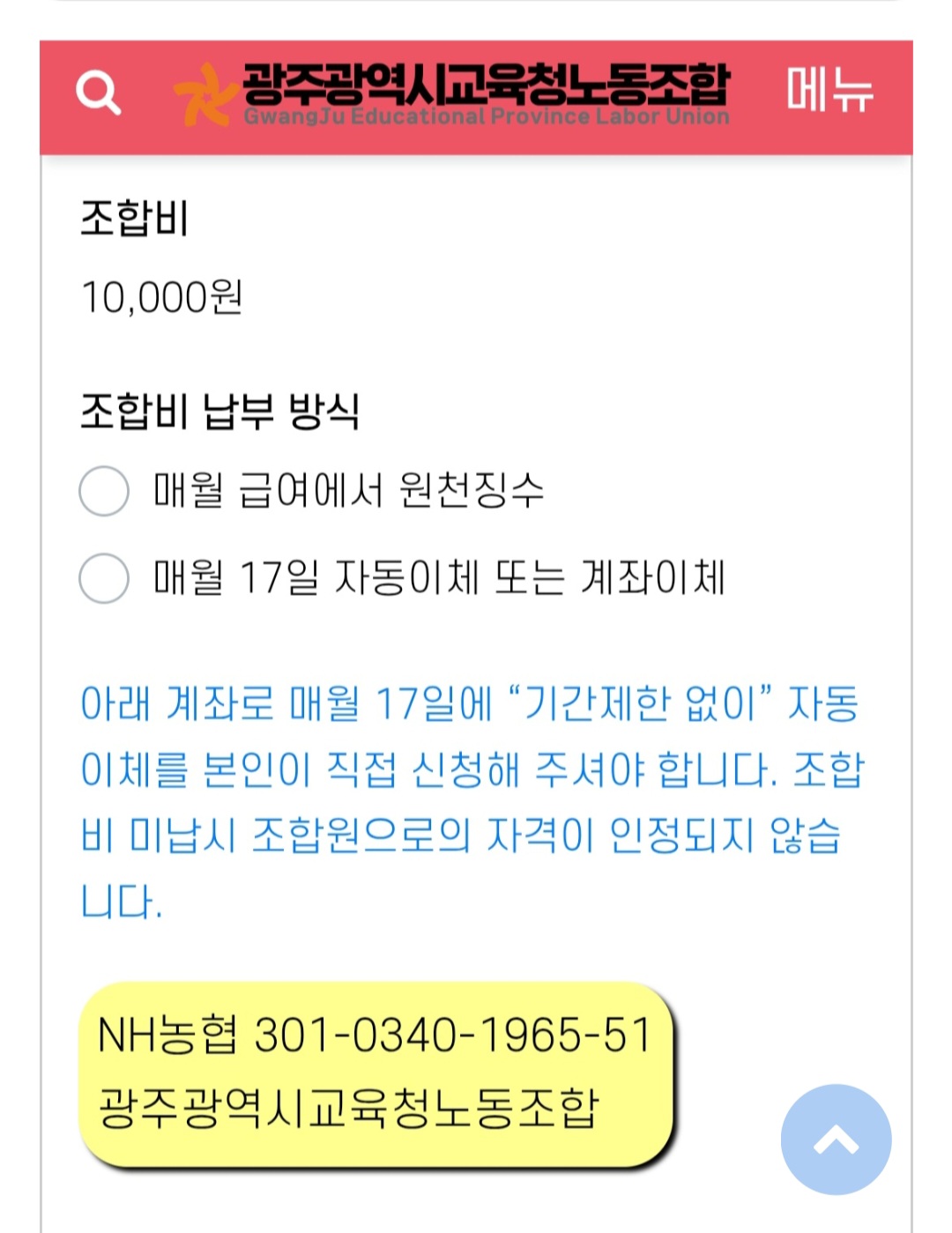The width and height of the screenshot is (952, 1233).
Task: Select the 매월 급여에서 원천징수 radio button
Action: [x=104, y=491]
